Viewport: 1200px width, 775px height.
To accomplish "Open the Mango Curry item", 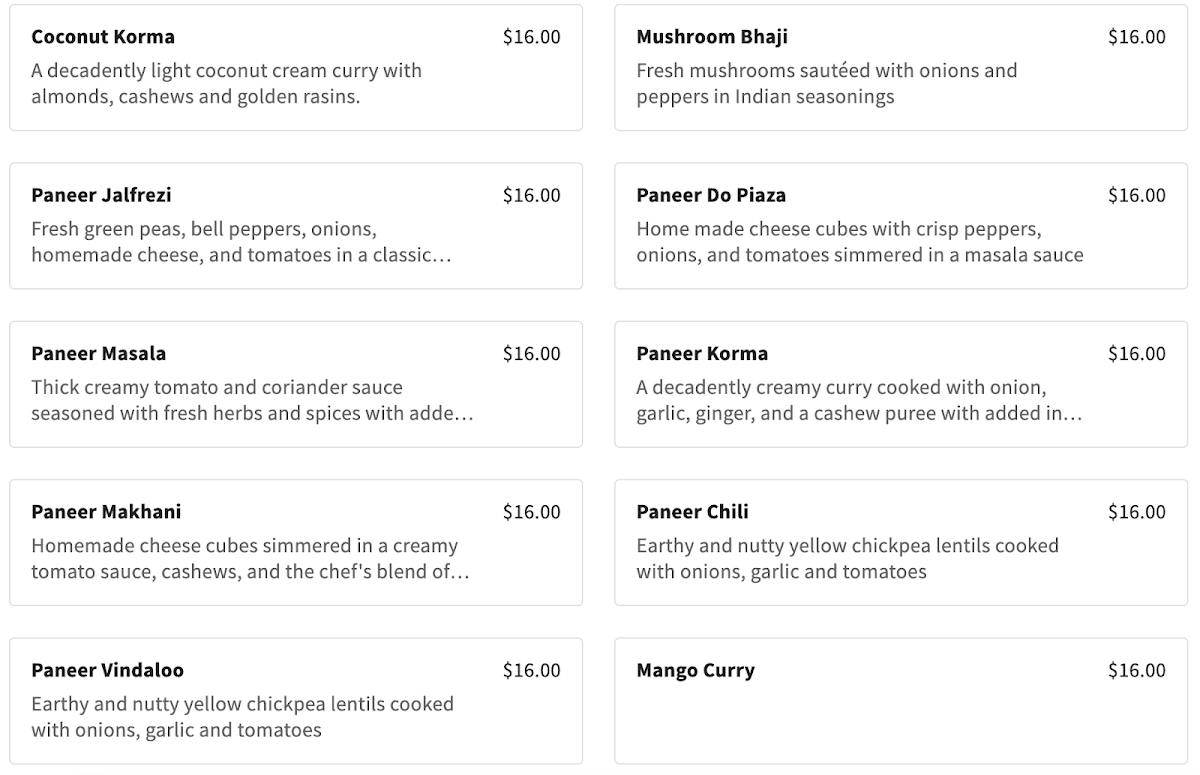I will 900,700.
